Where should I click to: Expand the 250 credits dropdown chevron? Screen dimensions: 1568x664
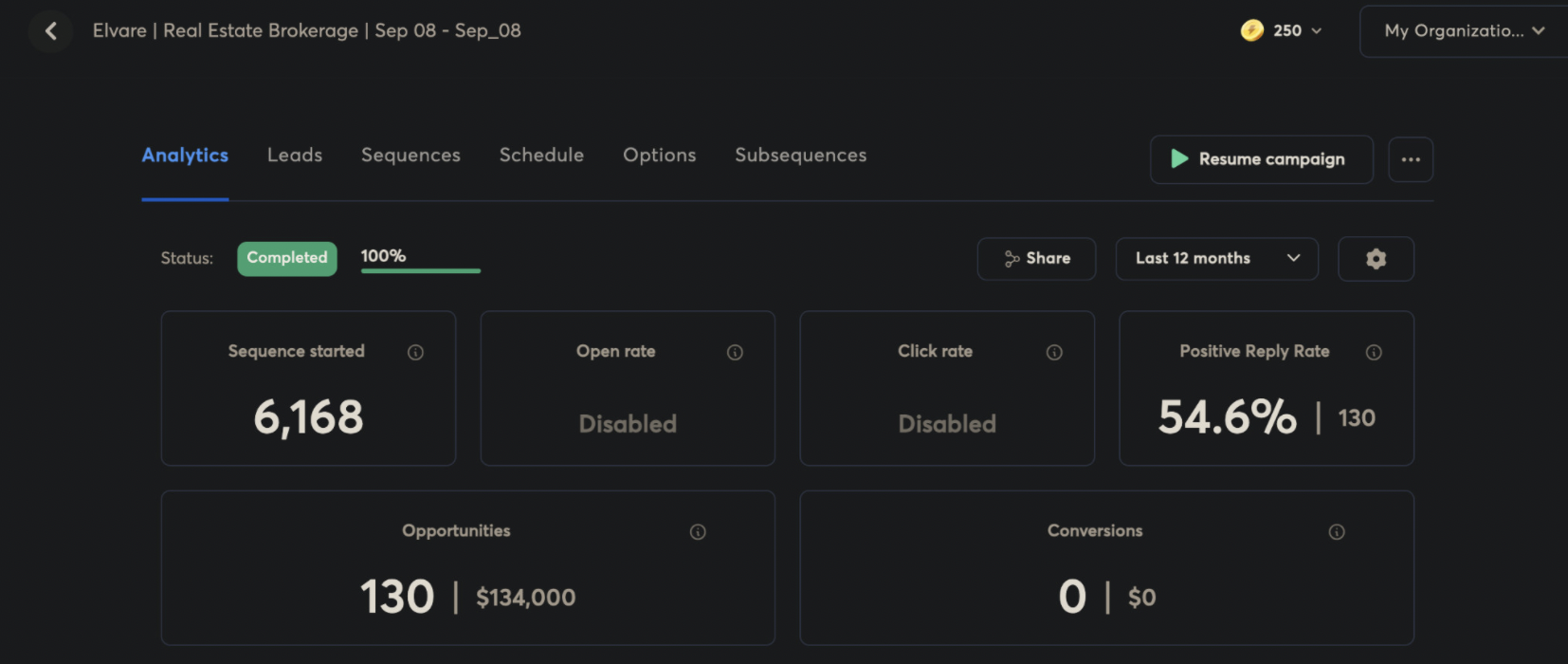[x=1316, y=31]
